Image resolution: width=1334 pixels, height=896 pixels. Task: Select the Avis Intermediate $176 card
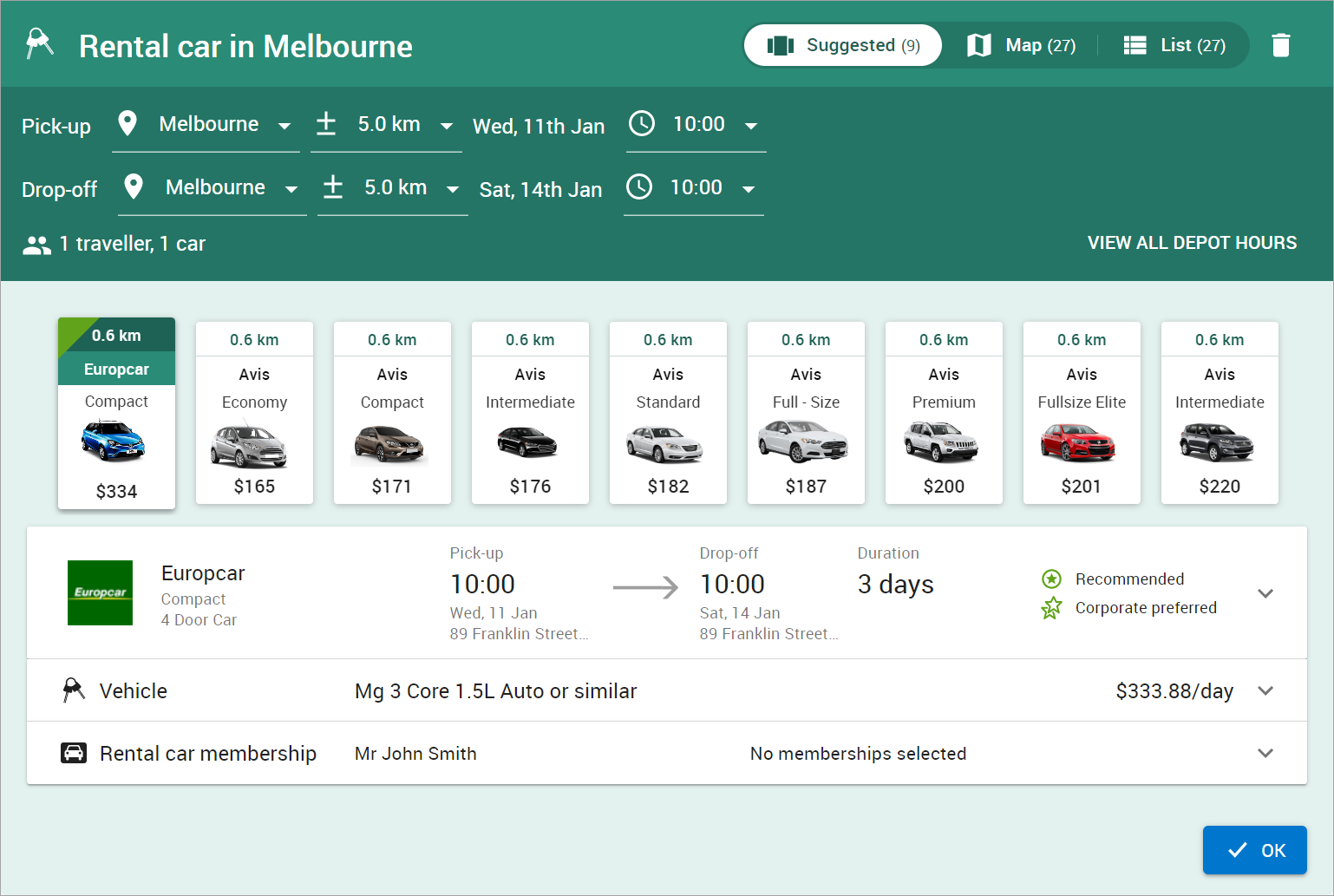click(530, 413)
